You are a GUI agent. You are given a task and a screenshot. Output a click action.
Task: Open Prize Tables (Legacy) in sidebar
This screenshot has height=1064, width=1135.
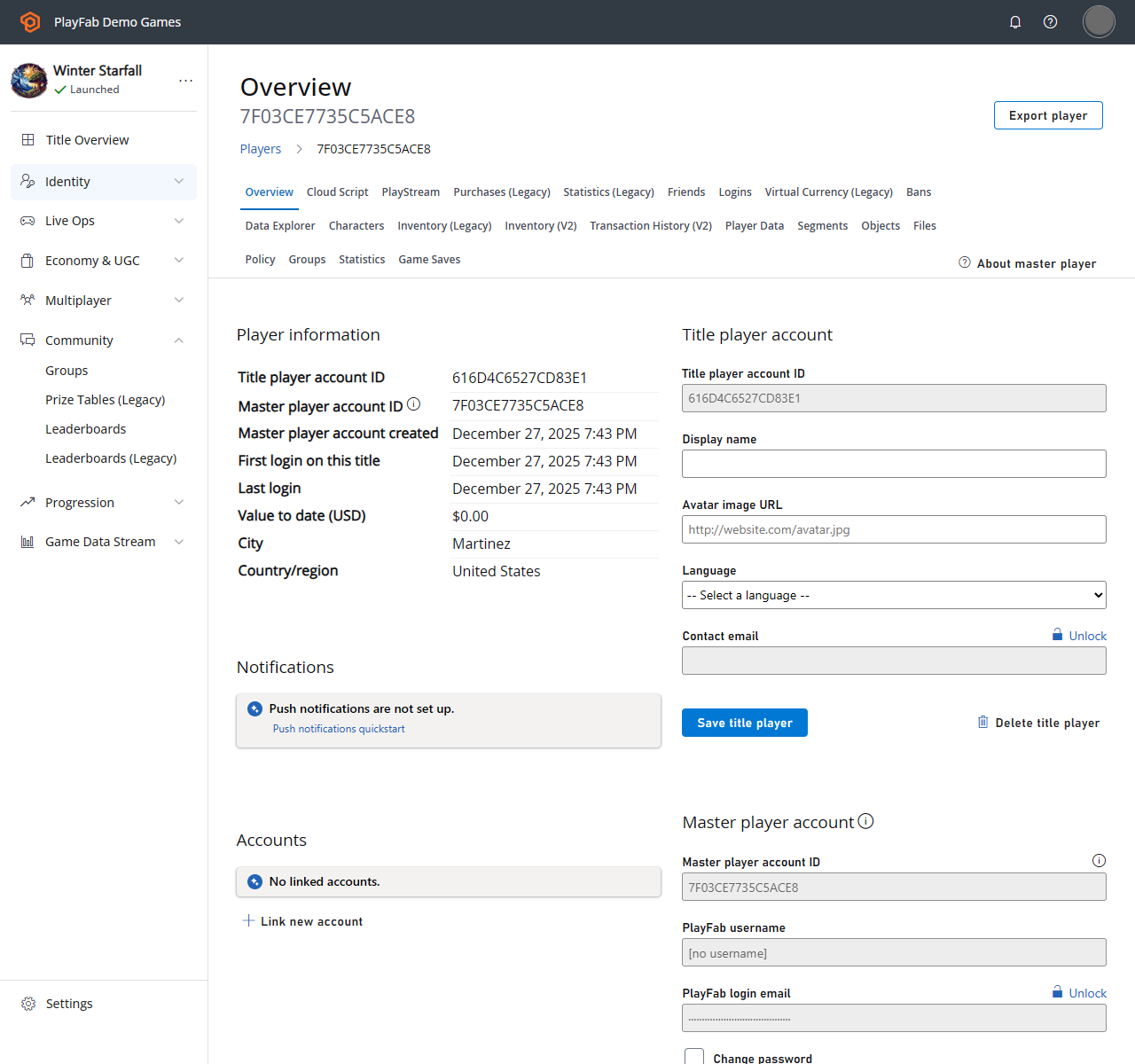[x=106, y=400]
